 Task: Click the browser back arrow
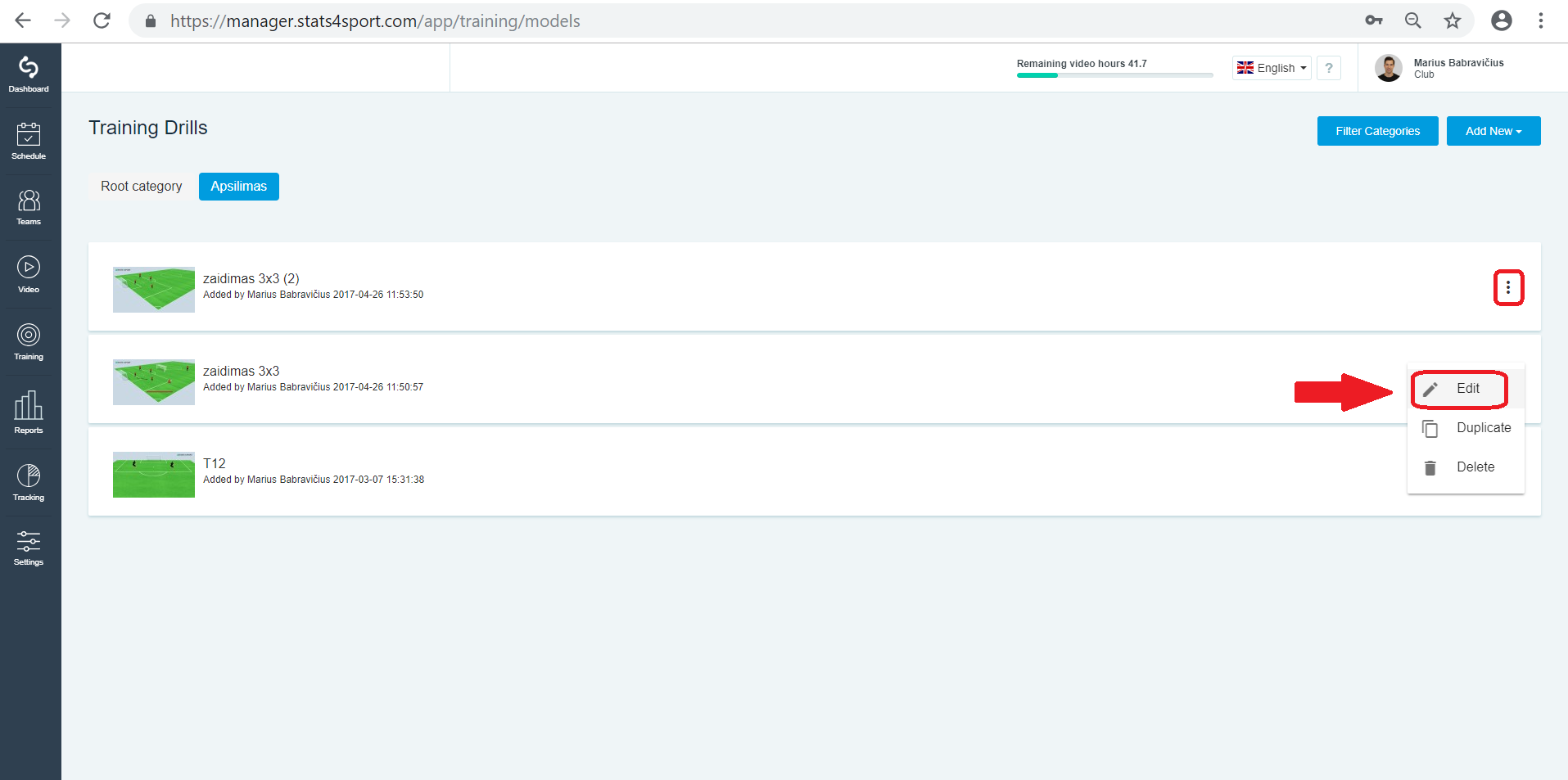(x=23, y=20)
